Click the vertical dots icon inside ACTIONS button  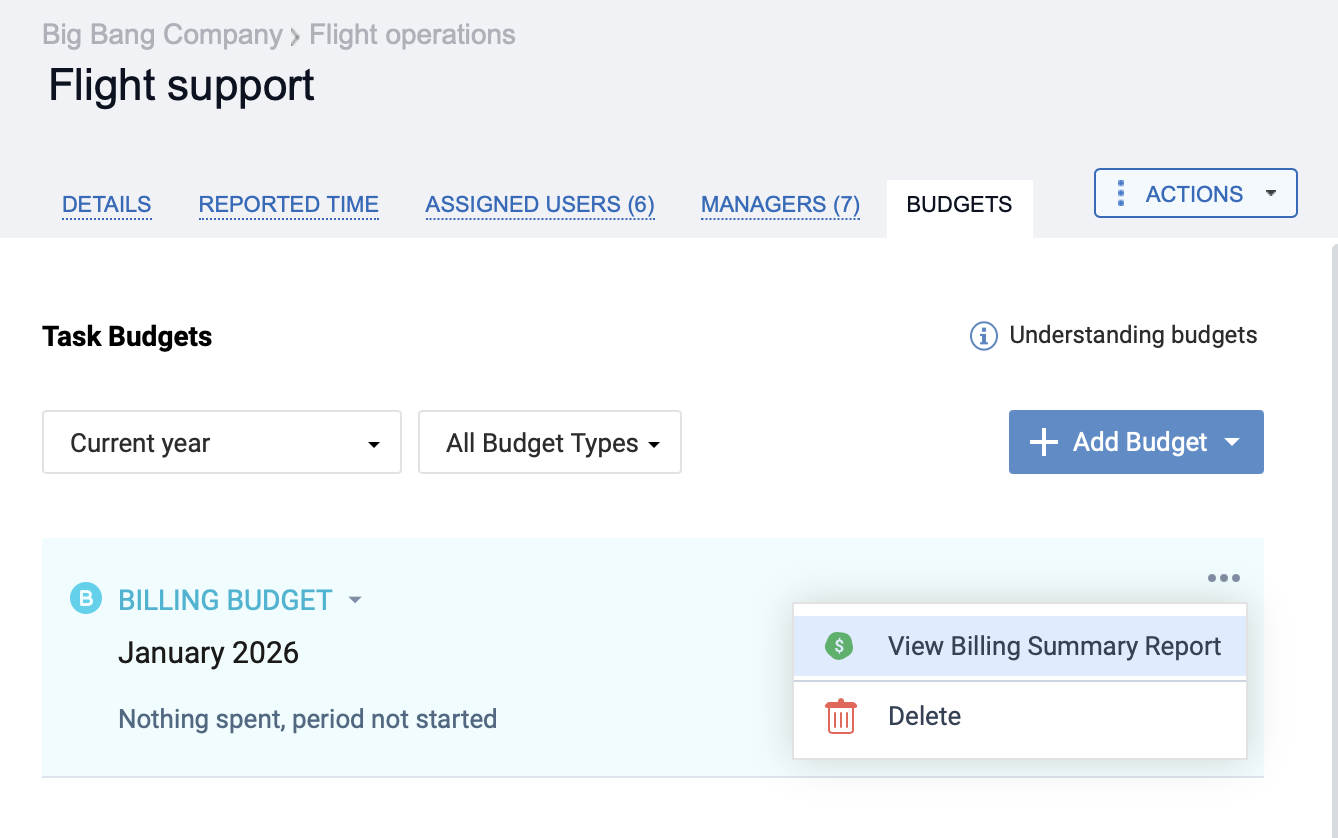pyautogui.click(x=1122, y=192)
